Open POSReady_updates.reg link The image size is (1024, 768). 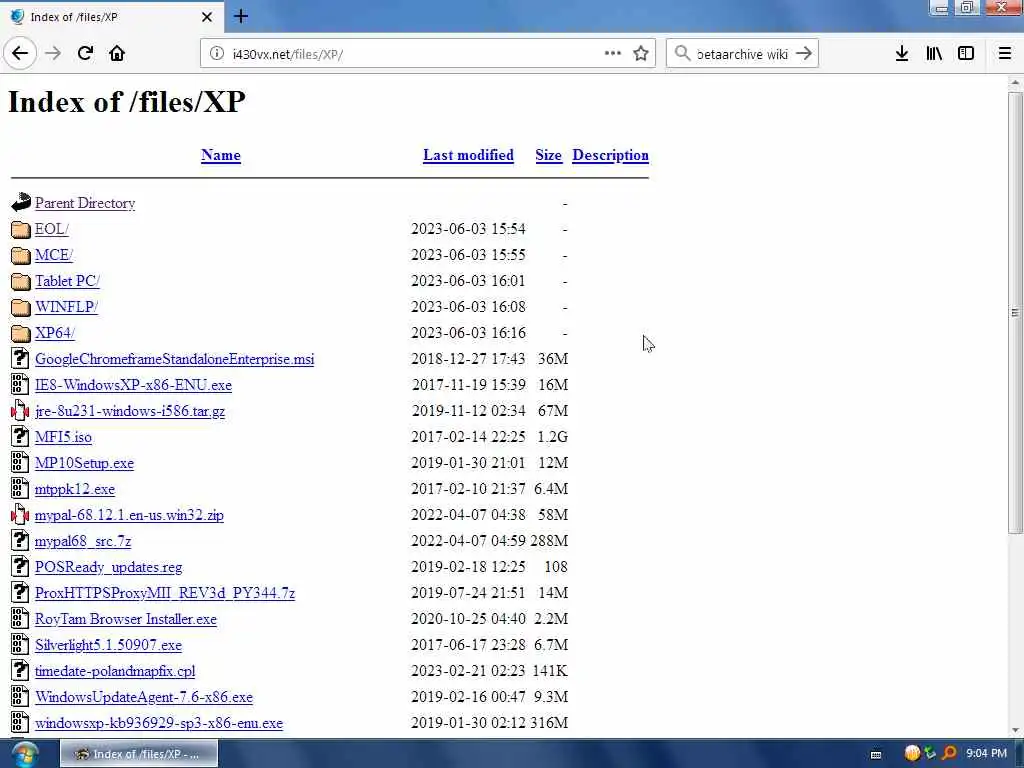(x=108, y=567)
